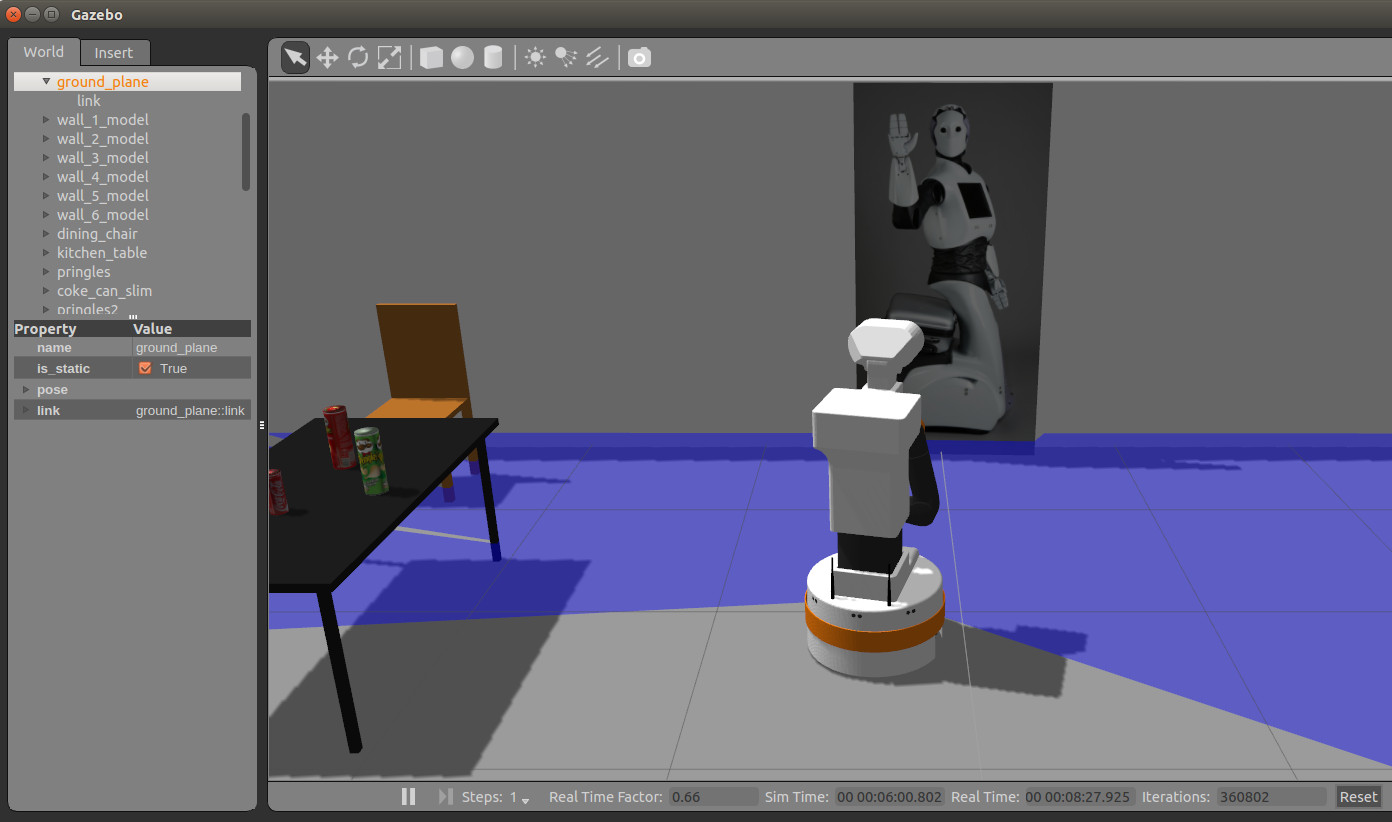
Task: Open the Steps count dropdown
Action: point(525,799)
